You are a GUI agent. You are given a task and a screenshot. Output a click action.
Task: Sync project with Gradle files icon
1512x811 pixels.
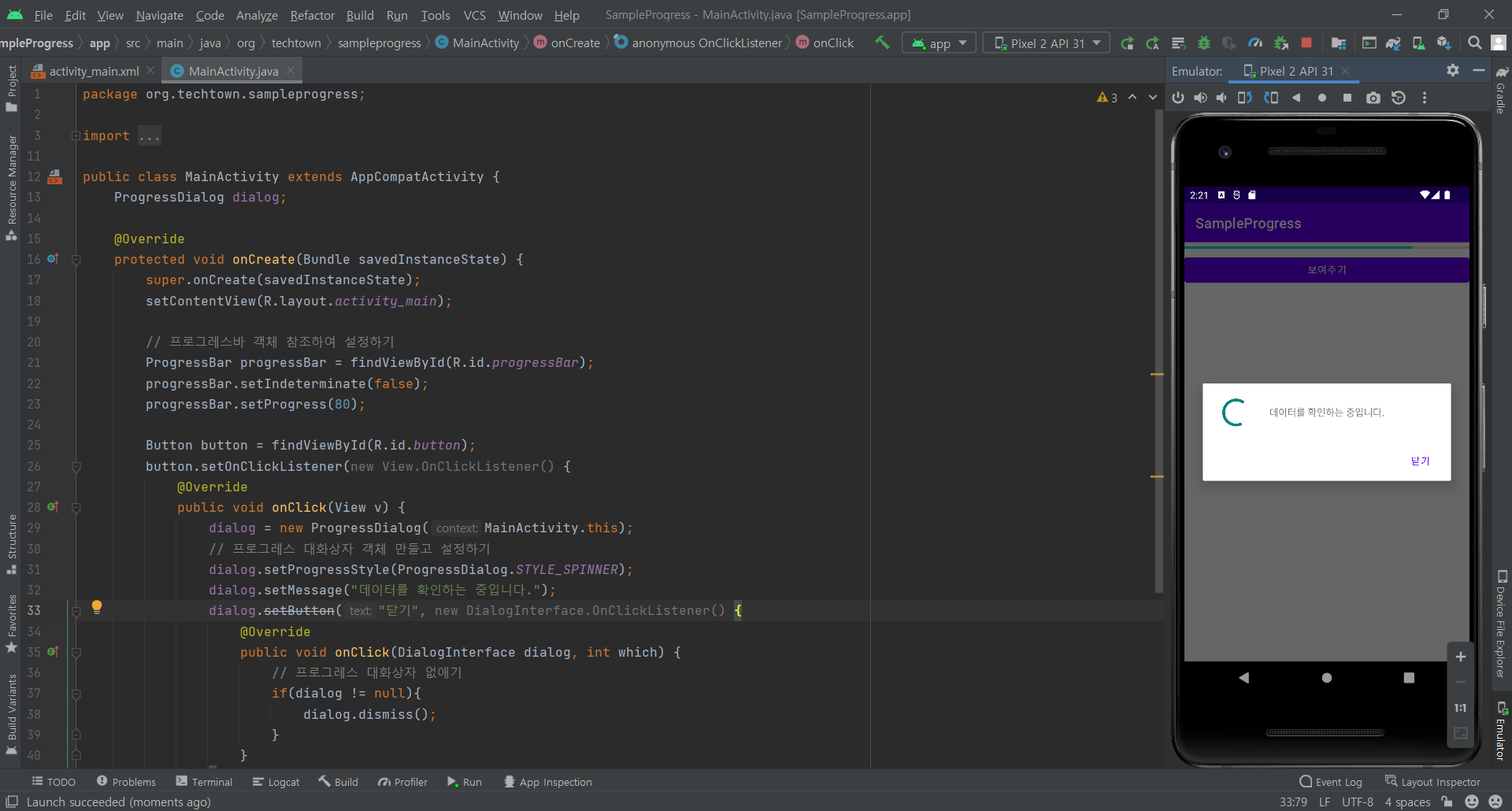(x=1393, y=43)
